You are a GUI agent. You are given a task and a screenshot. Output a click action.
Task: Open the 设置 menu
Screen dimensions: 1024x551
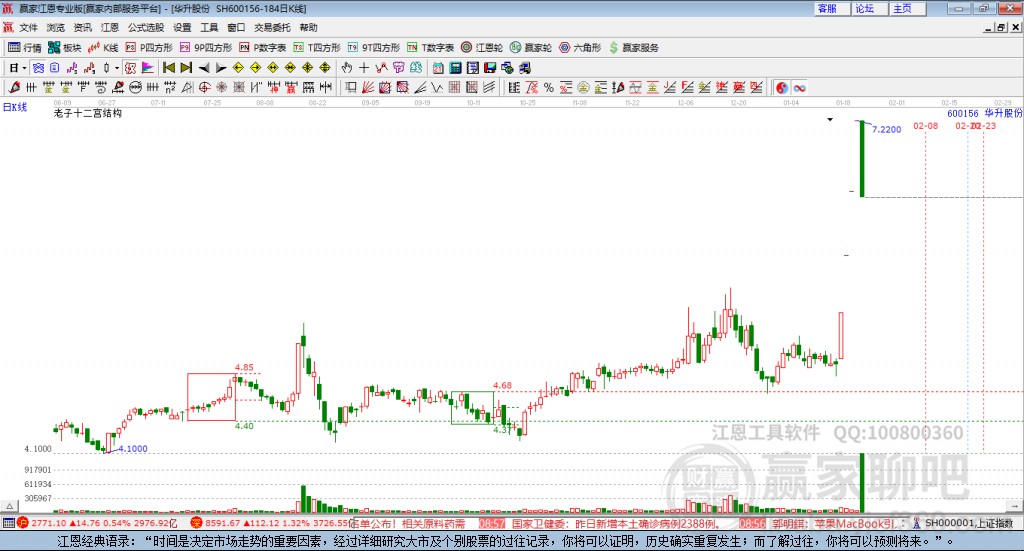pyautogui.click(x=182, y=27)
